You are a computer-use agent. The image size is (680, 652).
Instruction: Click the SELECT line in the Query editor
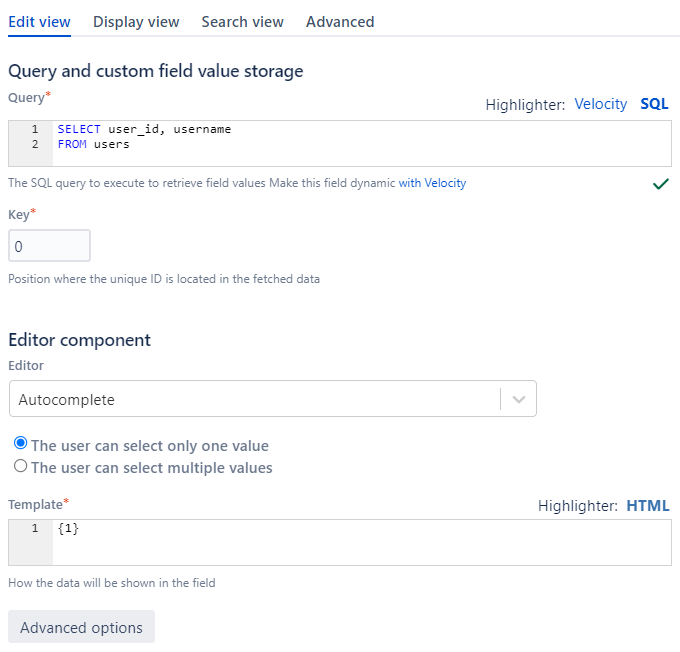tap(144, 130)
